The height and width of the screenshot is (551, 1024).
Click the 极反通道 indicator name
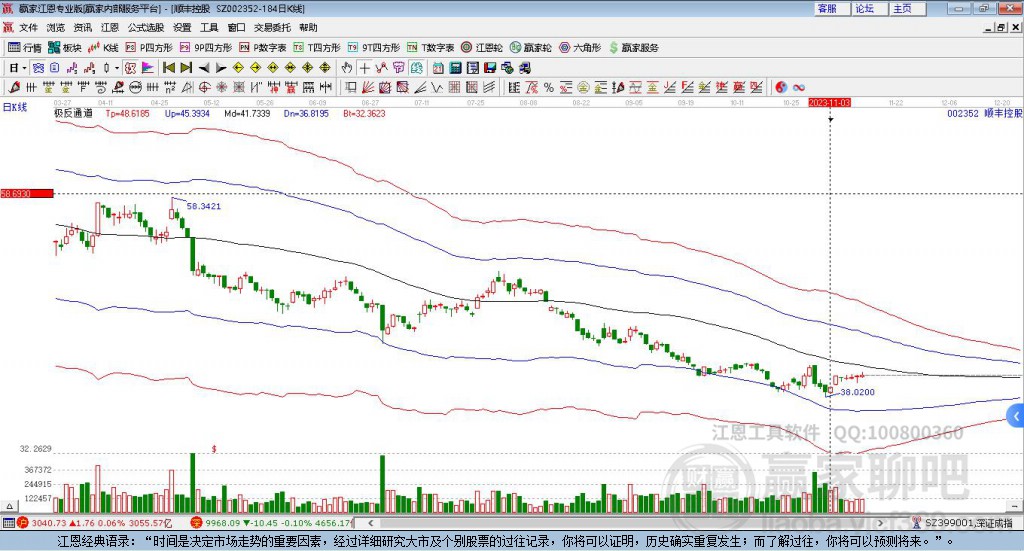click(73, 113)
